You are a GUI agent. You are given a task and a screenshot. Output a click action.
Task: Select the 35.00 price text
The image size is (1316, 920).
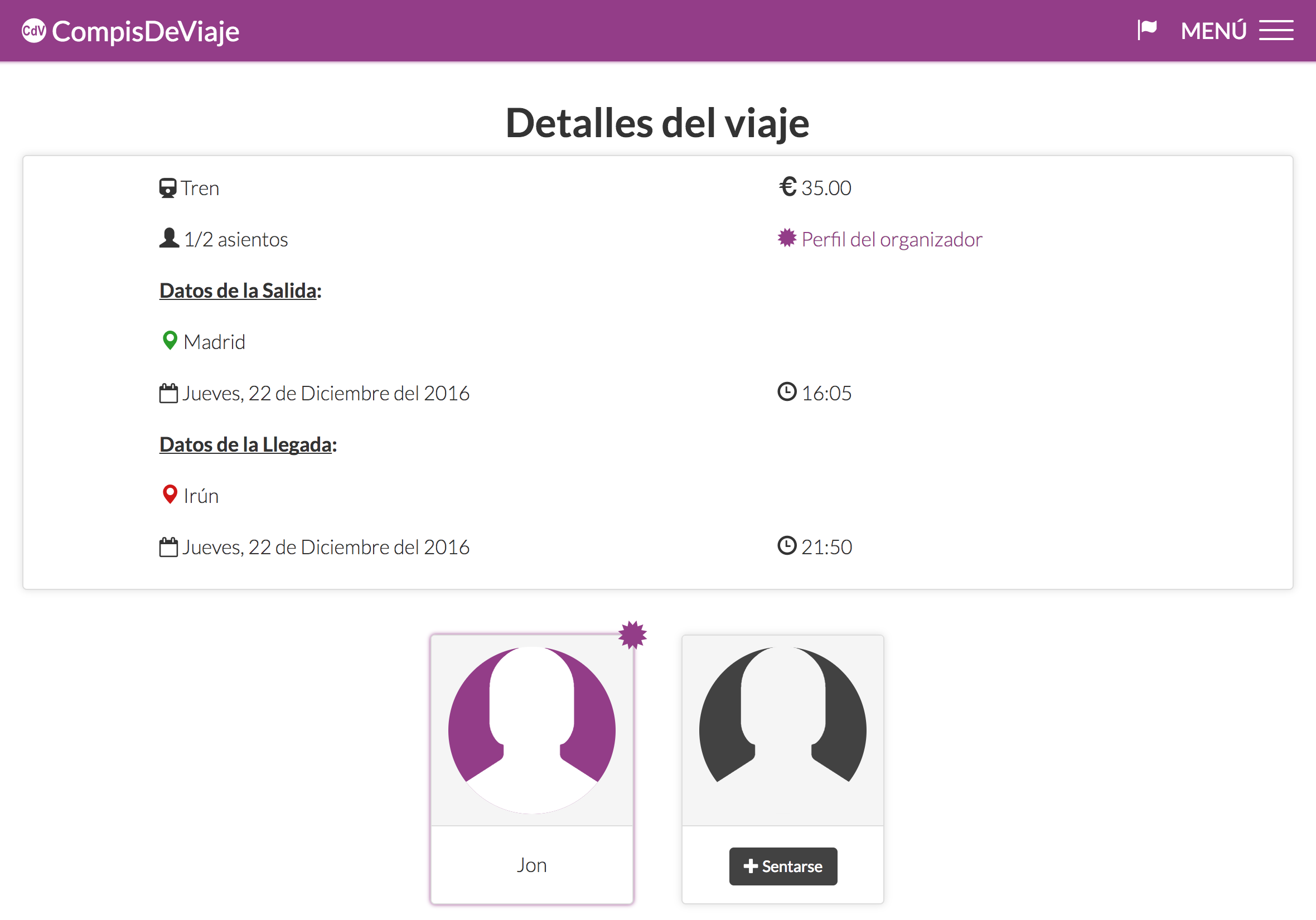[826, 188]
